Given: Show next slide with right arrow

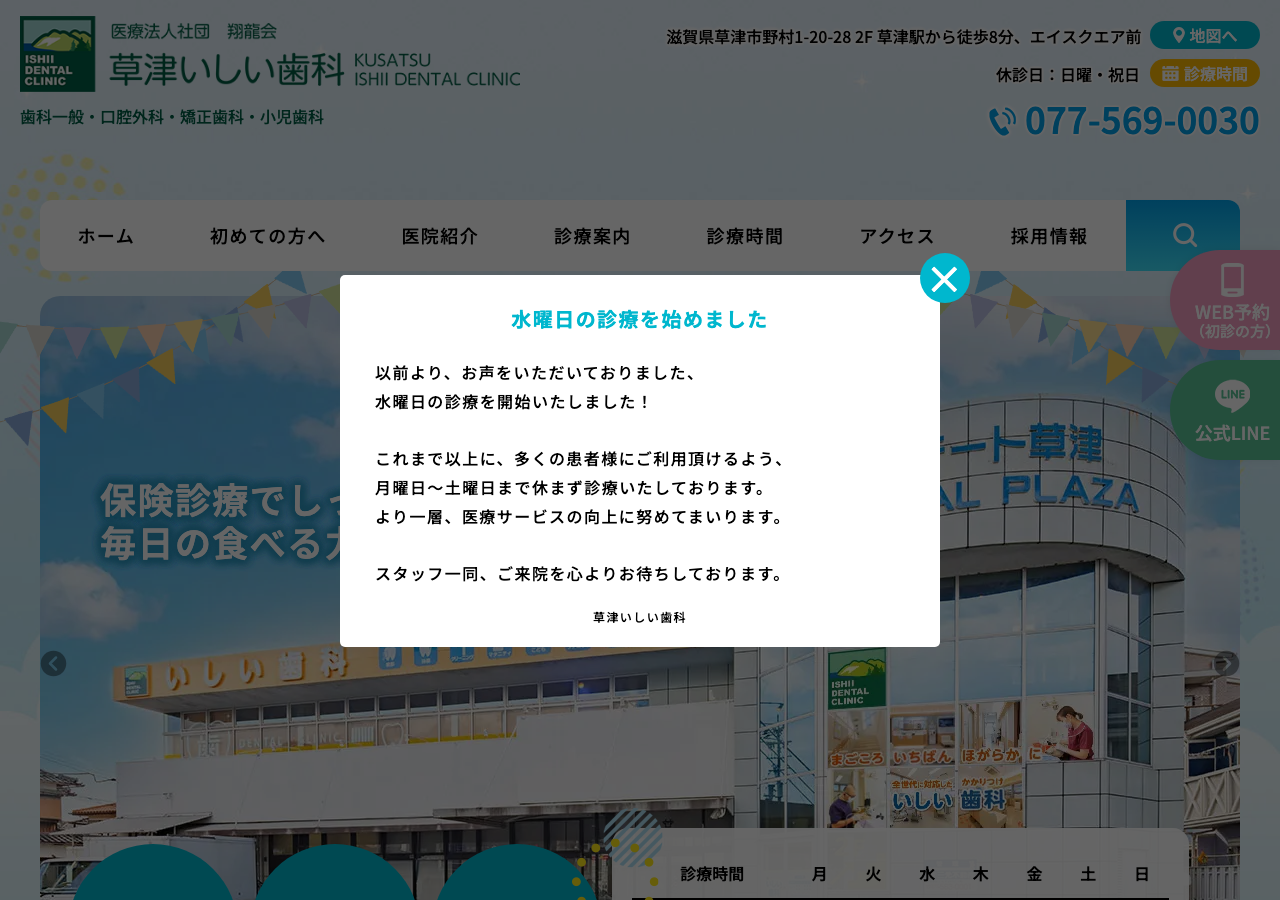Looking at the screenshot, I should point(1226,663).
